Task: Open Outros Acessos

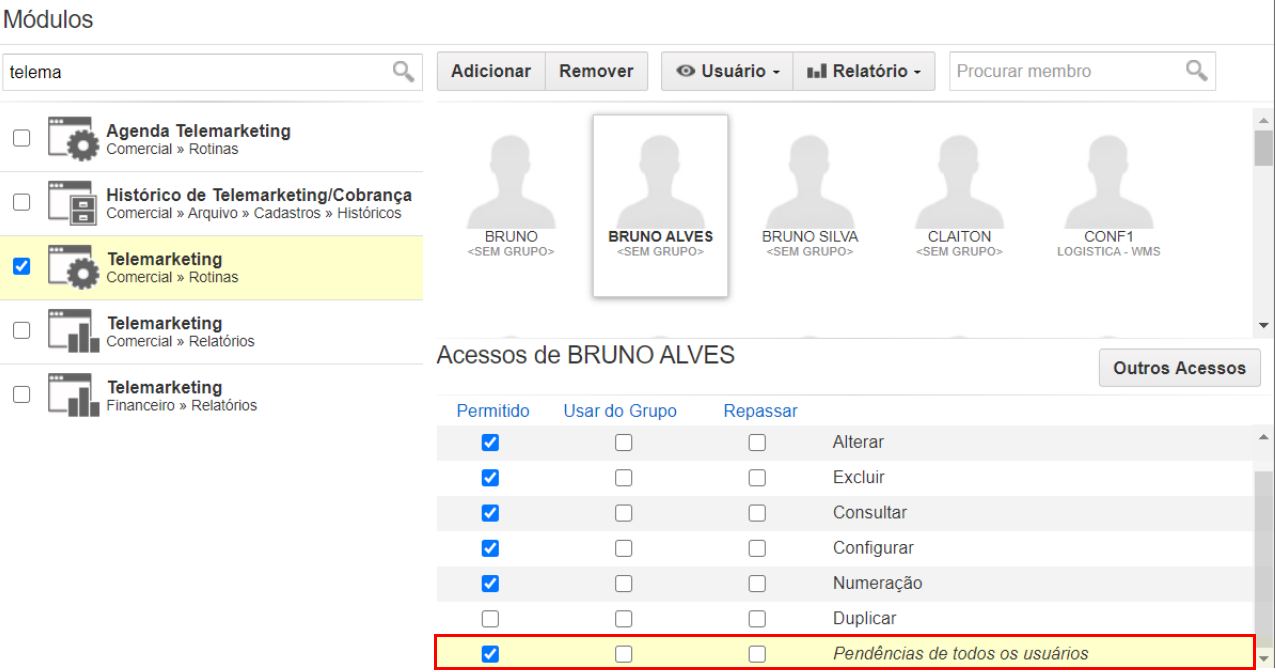Action: pos(1180,368)
